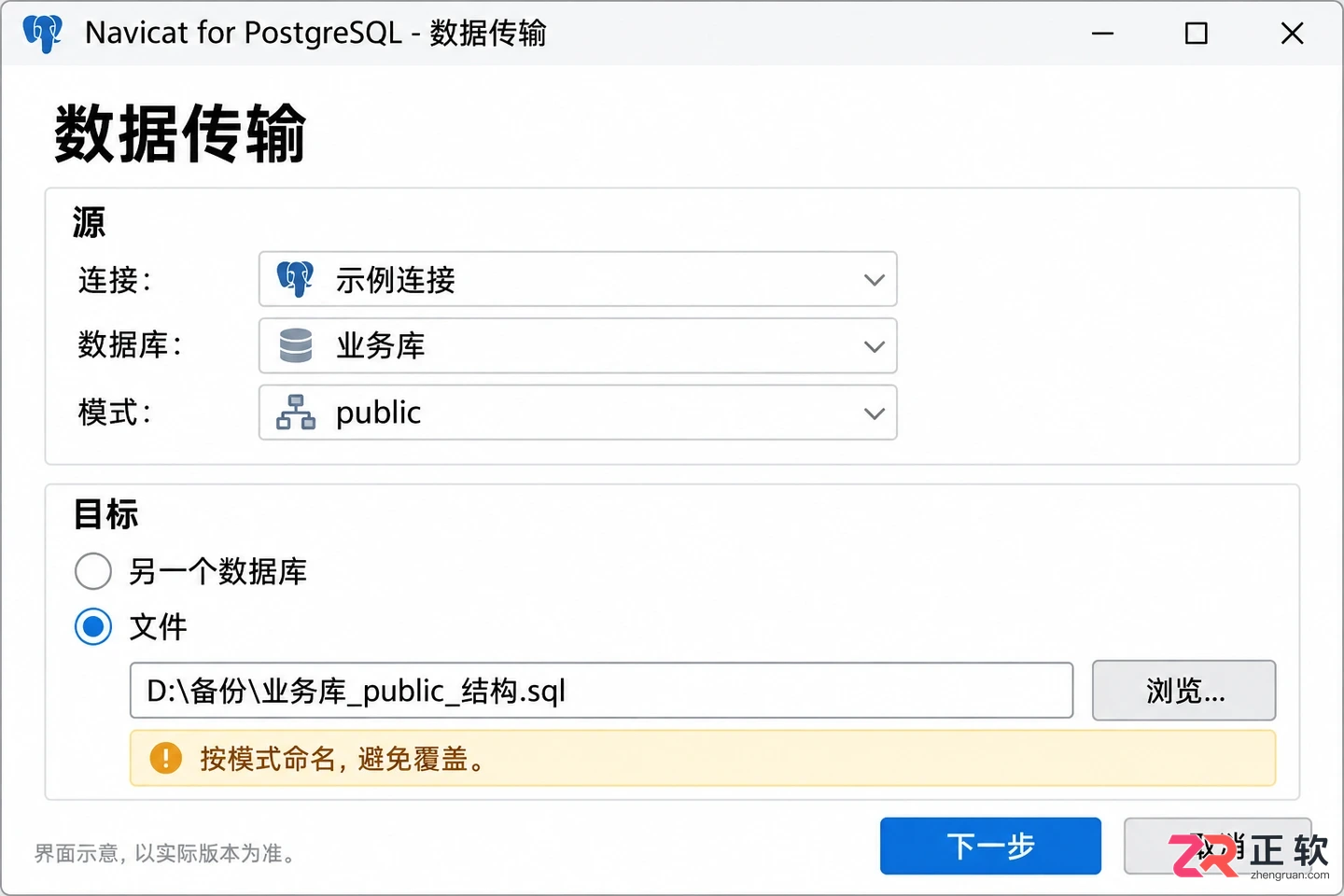Click the schema tree icon beside public

296,413
